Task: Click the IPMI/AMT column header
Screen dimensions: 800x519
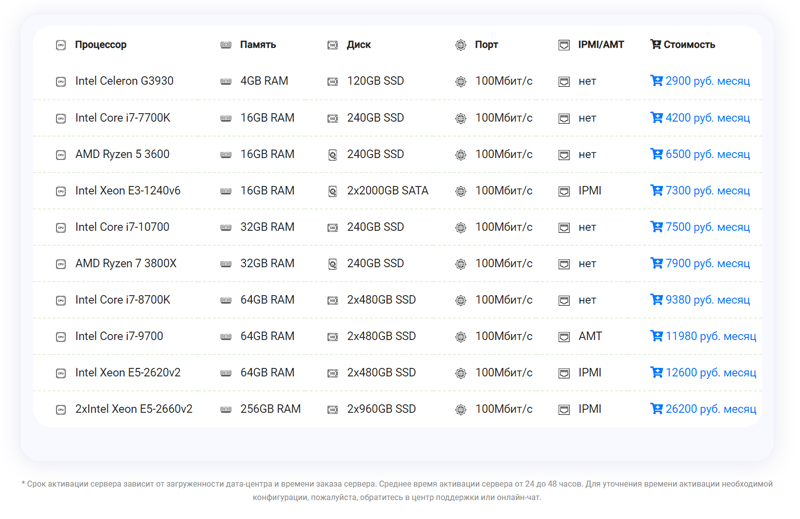Action: pos(601,44)
